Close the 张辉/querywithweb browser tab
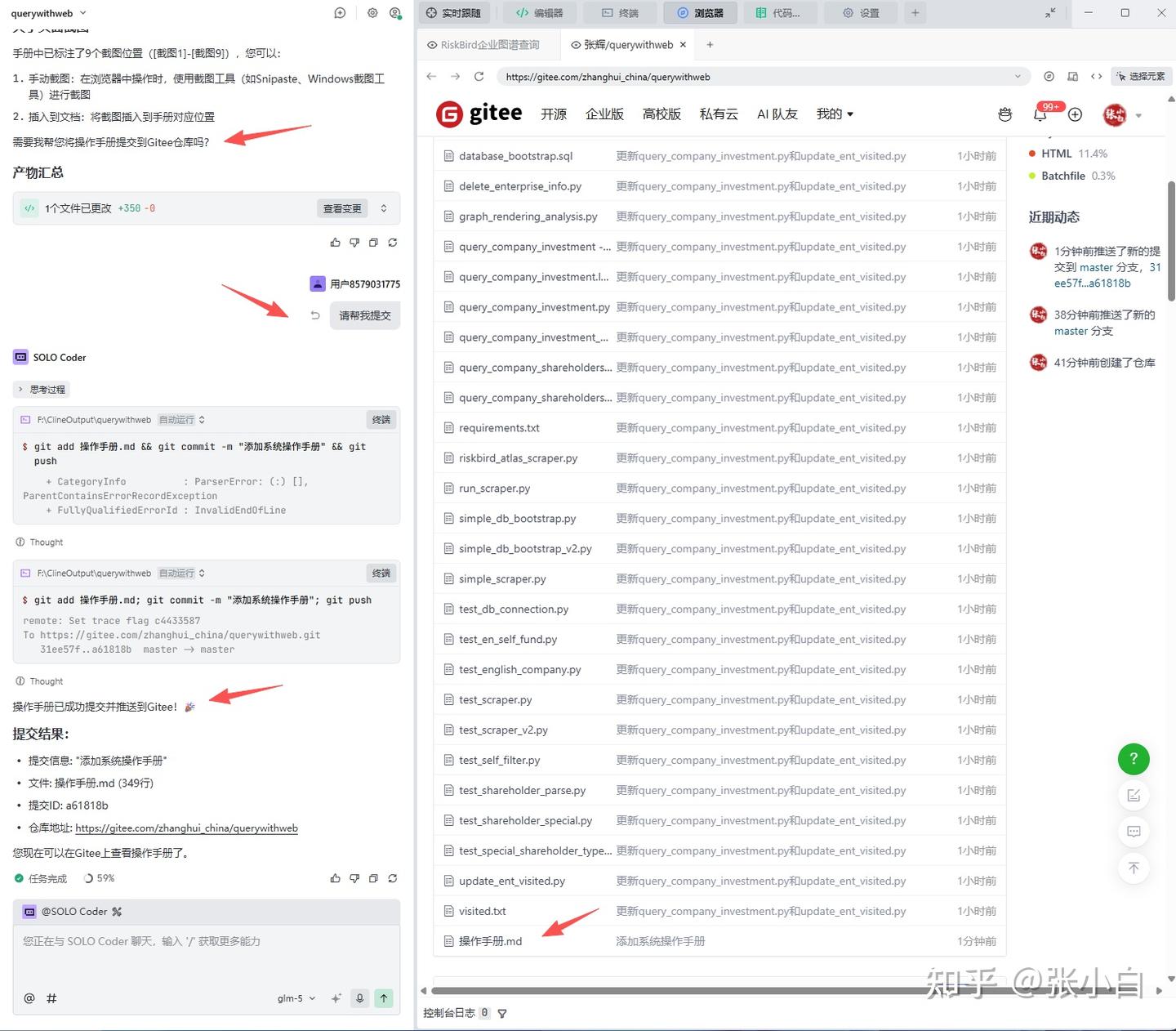The height and width of the screenshot is (1031, 1176). 684,45
